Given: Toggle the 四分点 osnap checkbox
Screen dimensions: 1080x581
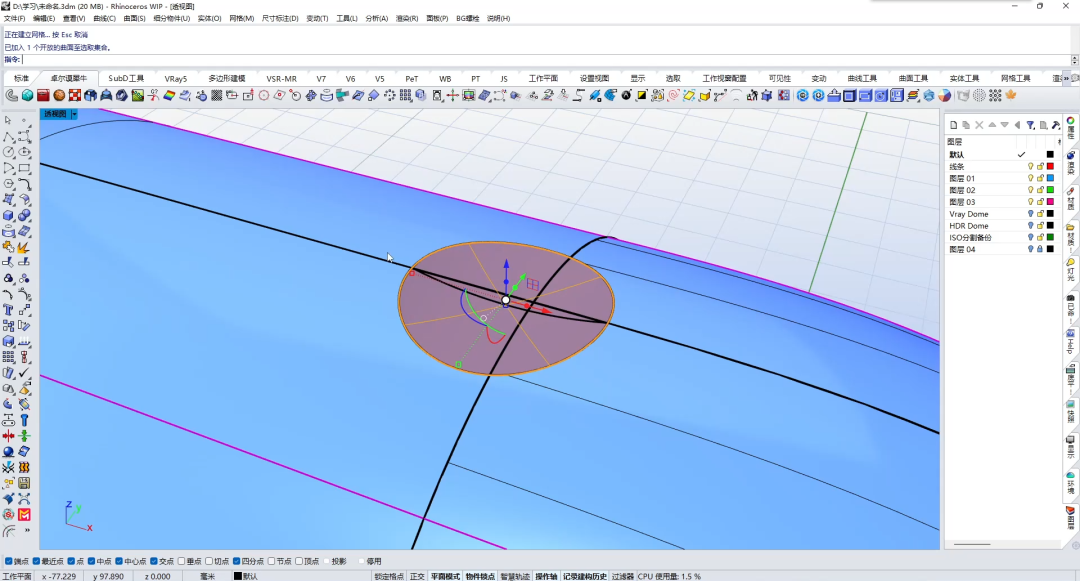Looking at the screenshot, I should click(237, 561).
